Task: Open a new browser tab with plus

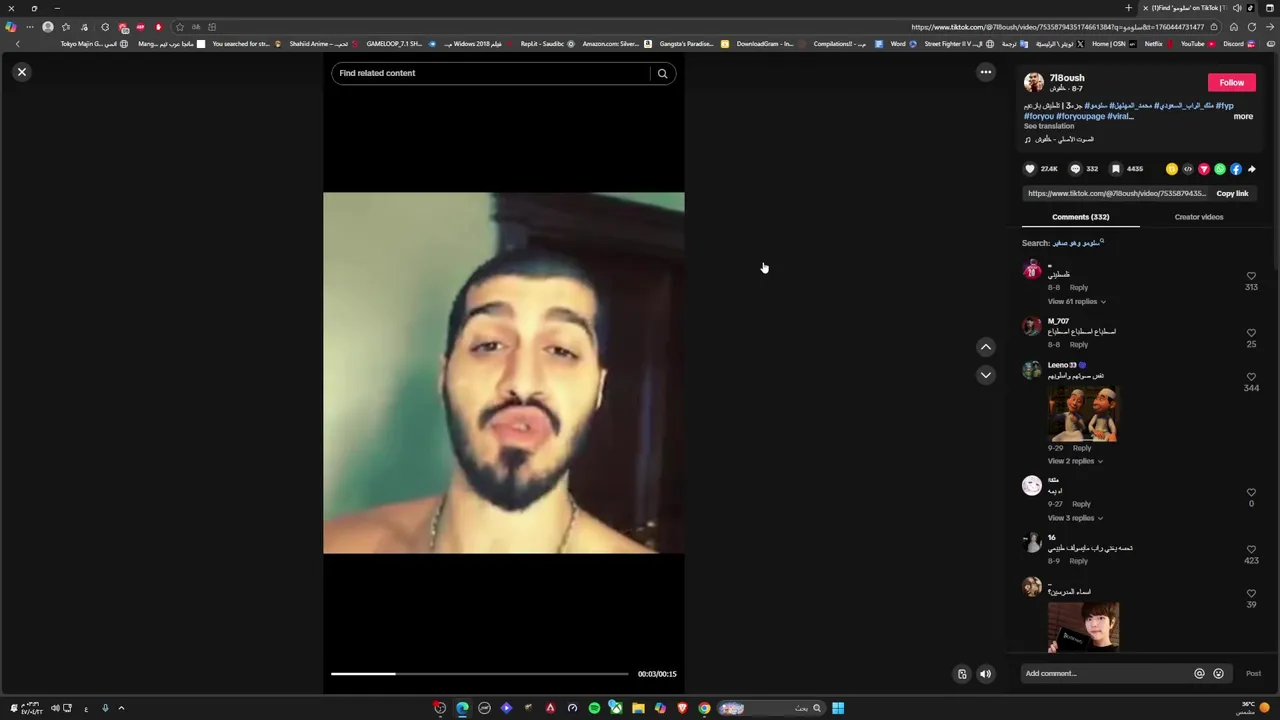Action: point(1129,8)
